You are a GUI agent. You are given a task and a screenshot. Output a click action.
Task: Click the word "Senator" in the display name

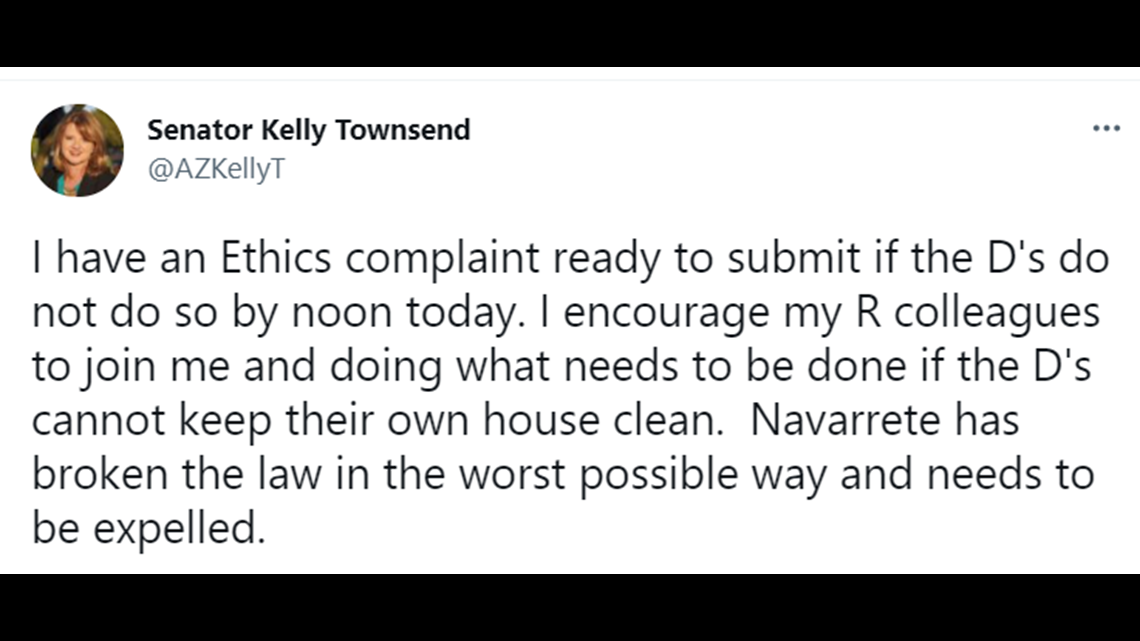200,130
